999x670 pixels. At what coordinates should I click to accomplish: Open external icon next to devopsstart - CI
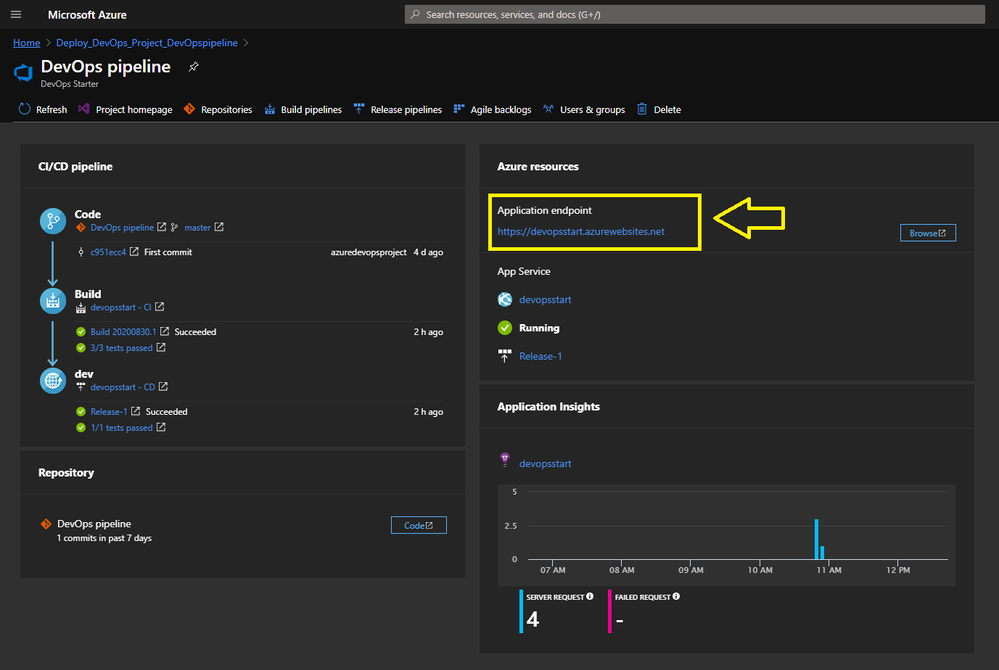(x=160, y=306)
